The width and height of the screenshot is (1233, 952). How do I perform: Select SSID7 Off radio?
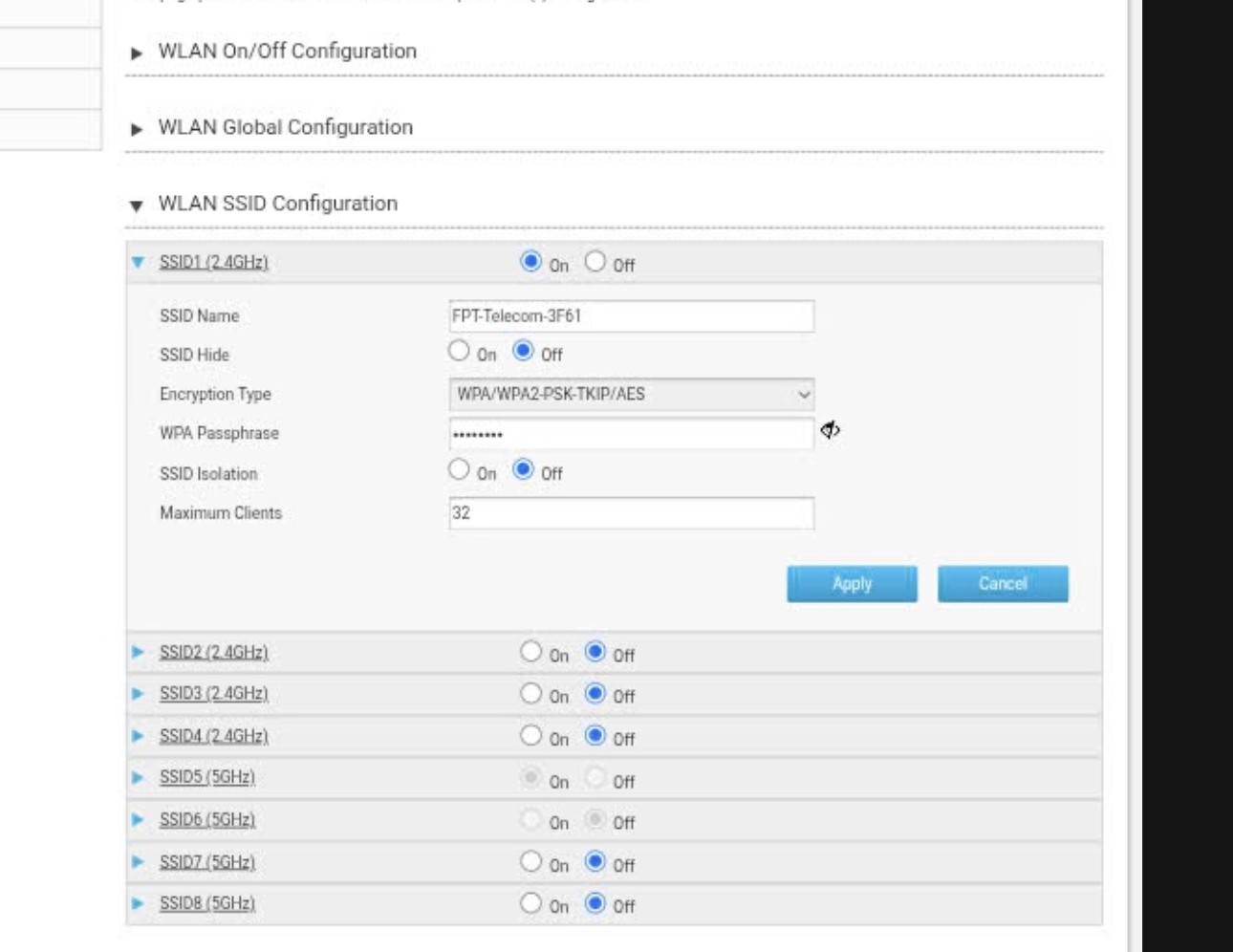(x=595, y=861)
